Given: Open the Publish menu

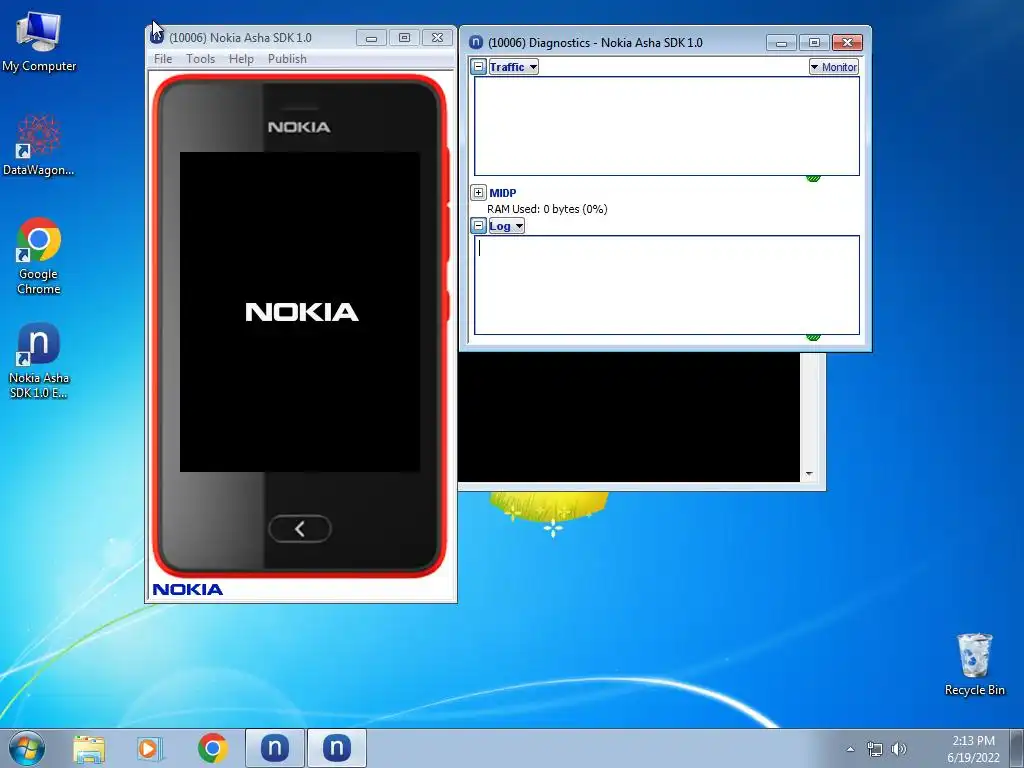Looking at the screenshot, I should click(287, 59).
